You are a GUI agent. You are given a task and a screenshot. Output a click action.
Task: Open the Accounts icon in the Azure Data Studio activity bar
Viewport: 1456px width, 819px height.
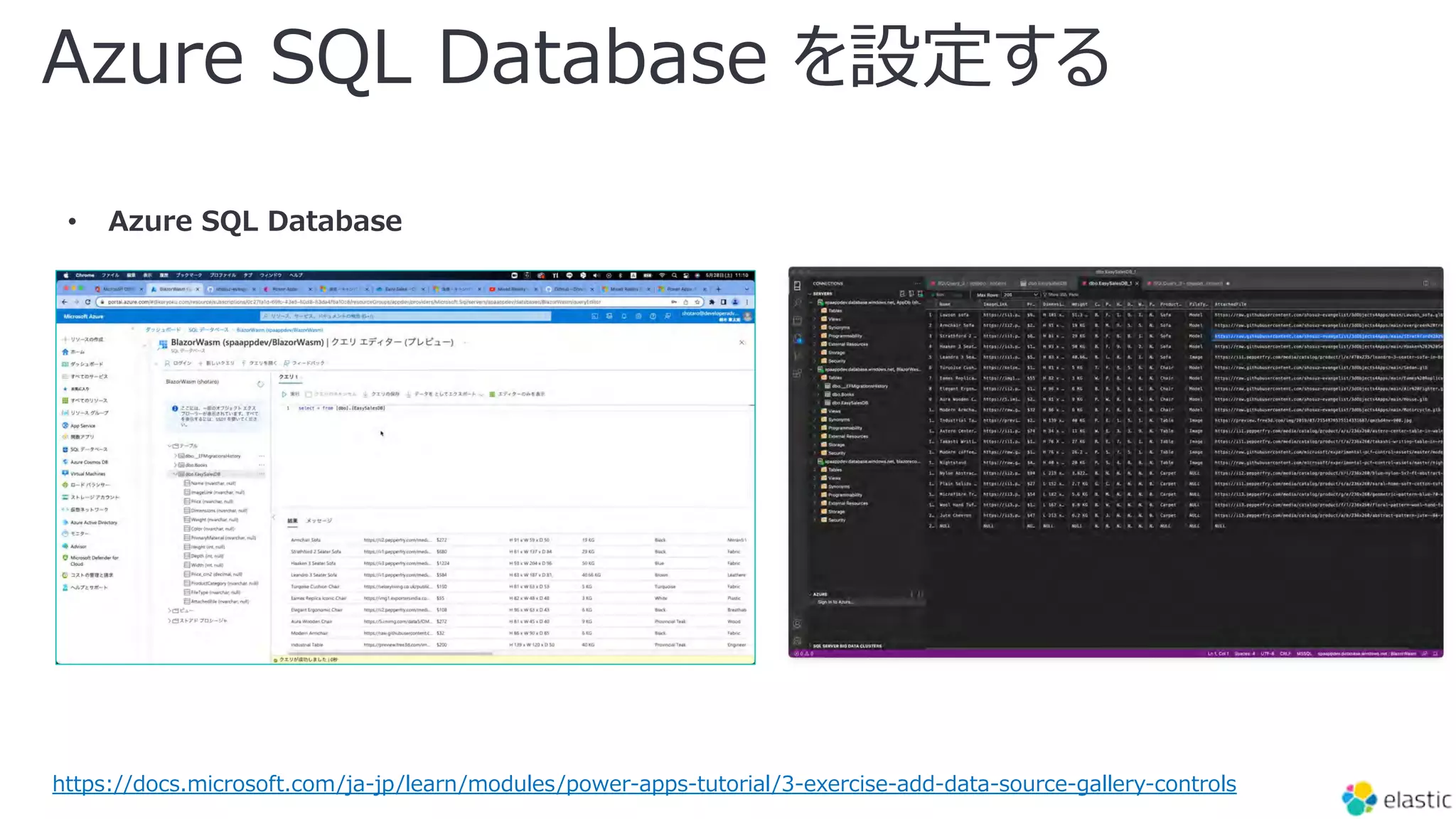(x=798, y=624)
